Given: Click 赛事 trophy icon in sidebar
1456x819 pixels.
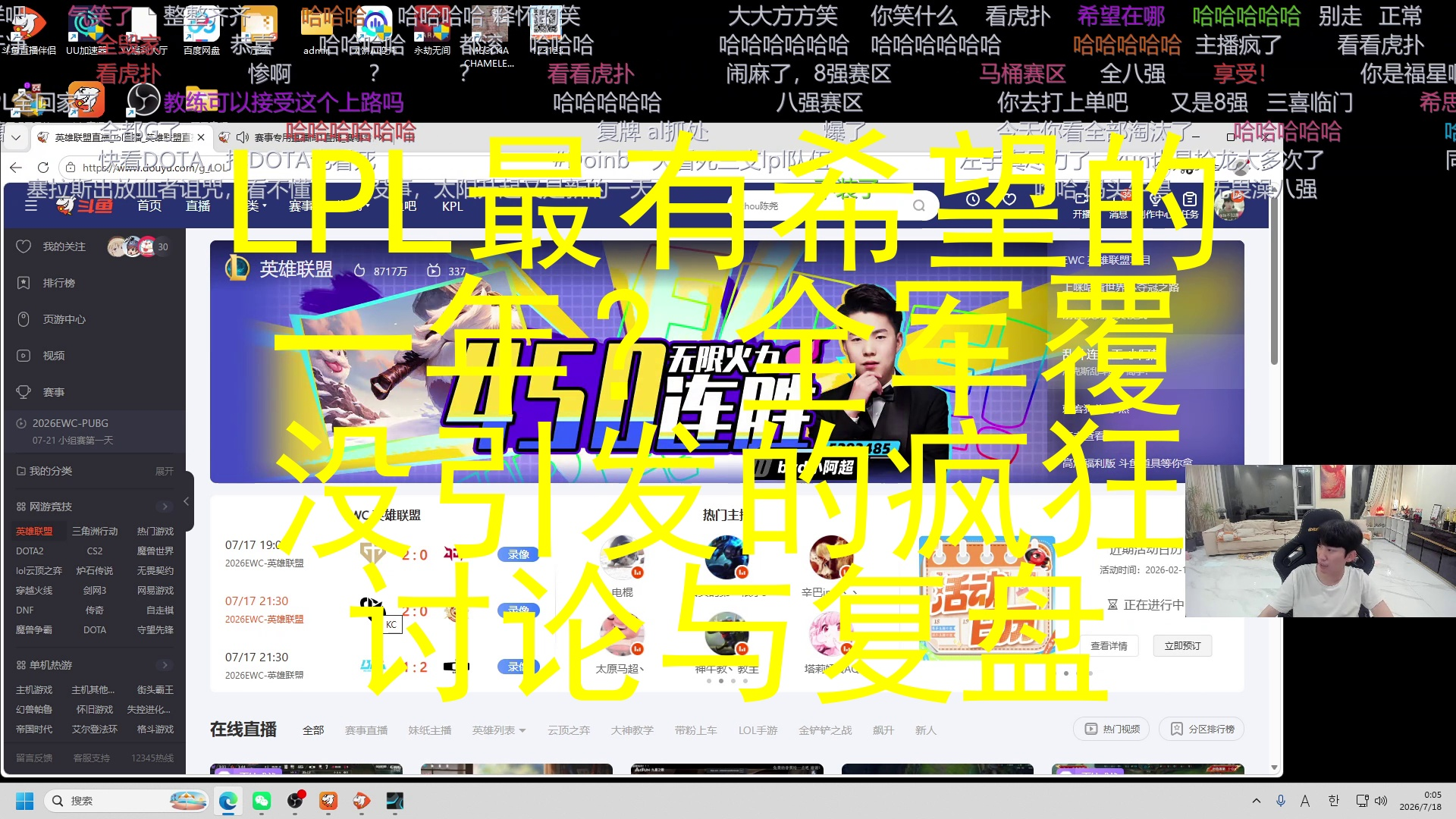Looking at the screenshot, I should tap(24, 392).
